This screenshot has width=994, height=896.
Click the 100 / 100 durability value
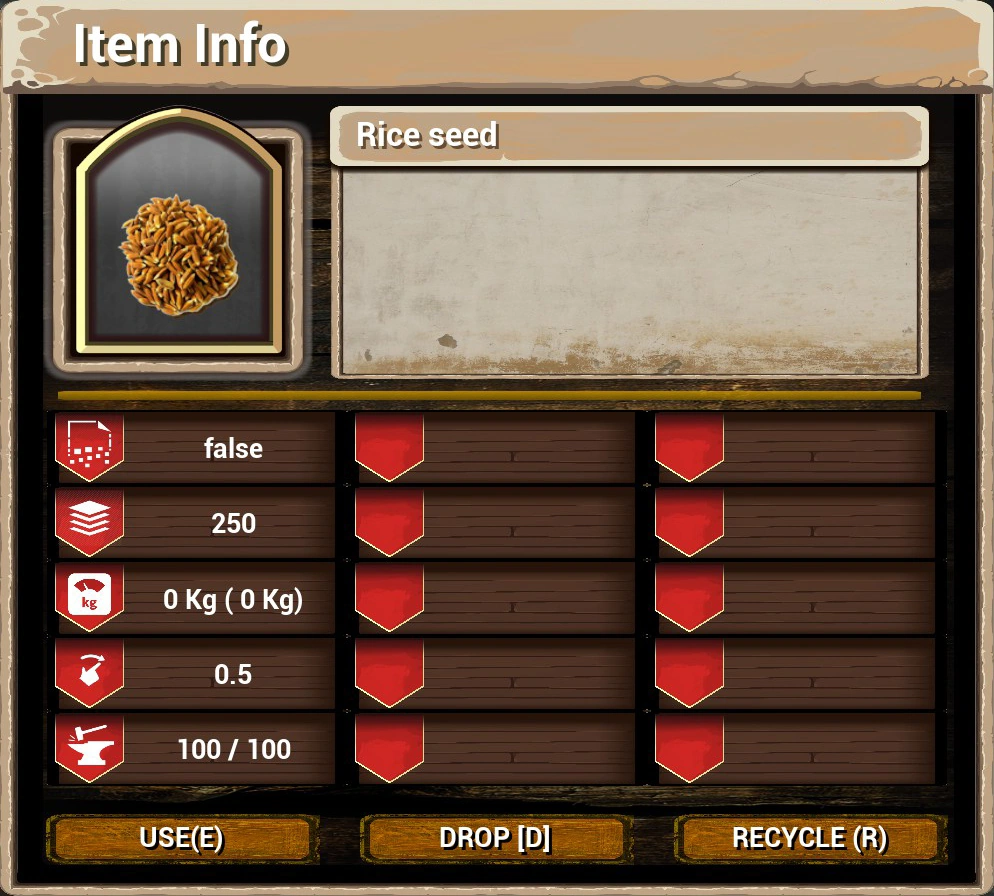click(x=234, y=750)
